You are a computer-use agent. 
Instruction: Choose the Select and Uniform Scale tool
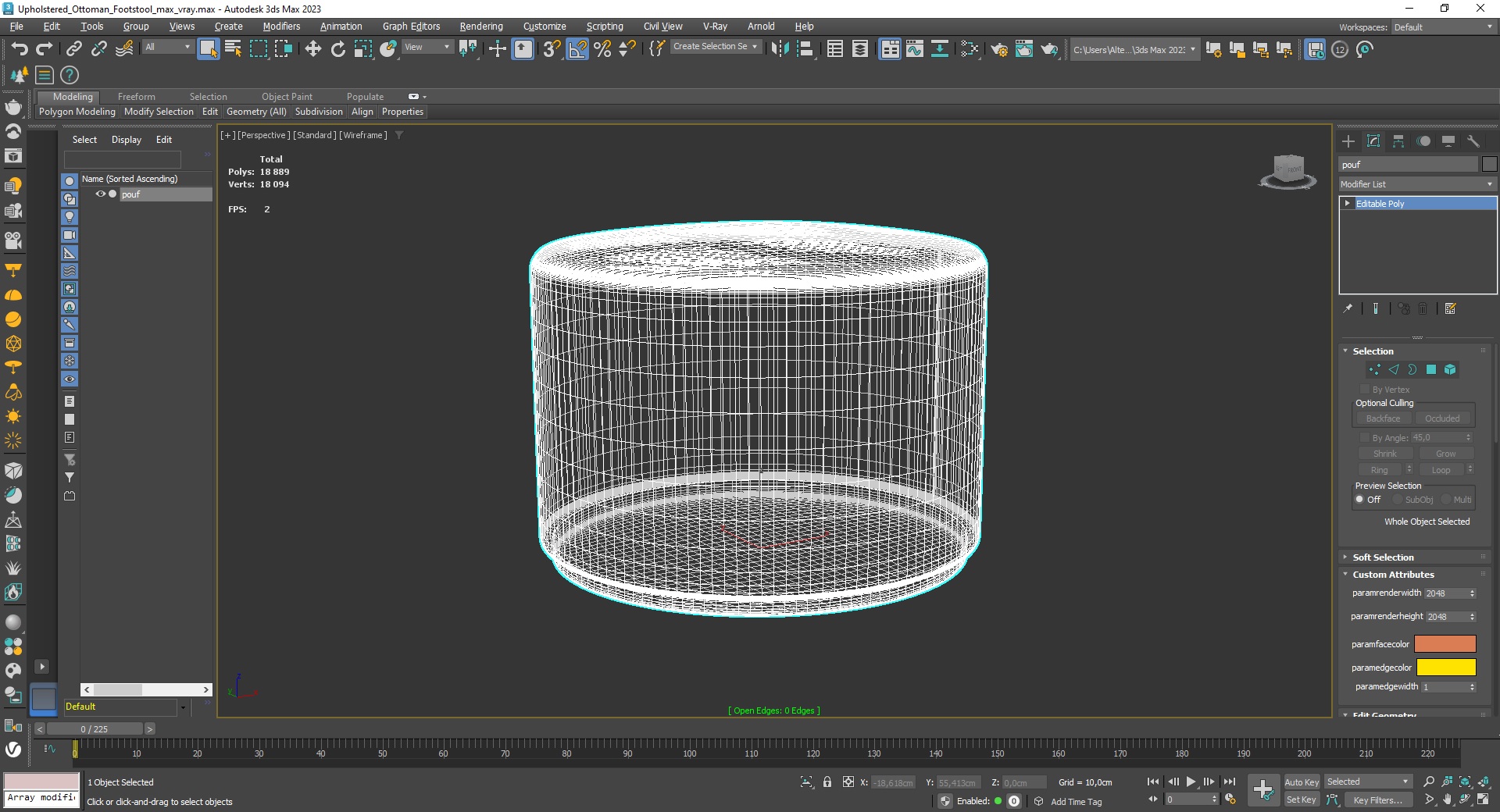point(362,49)
